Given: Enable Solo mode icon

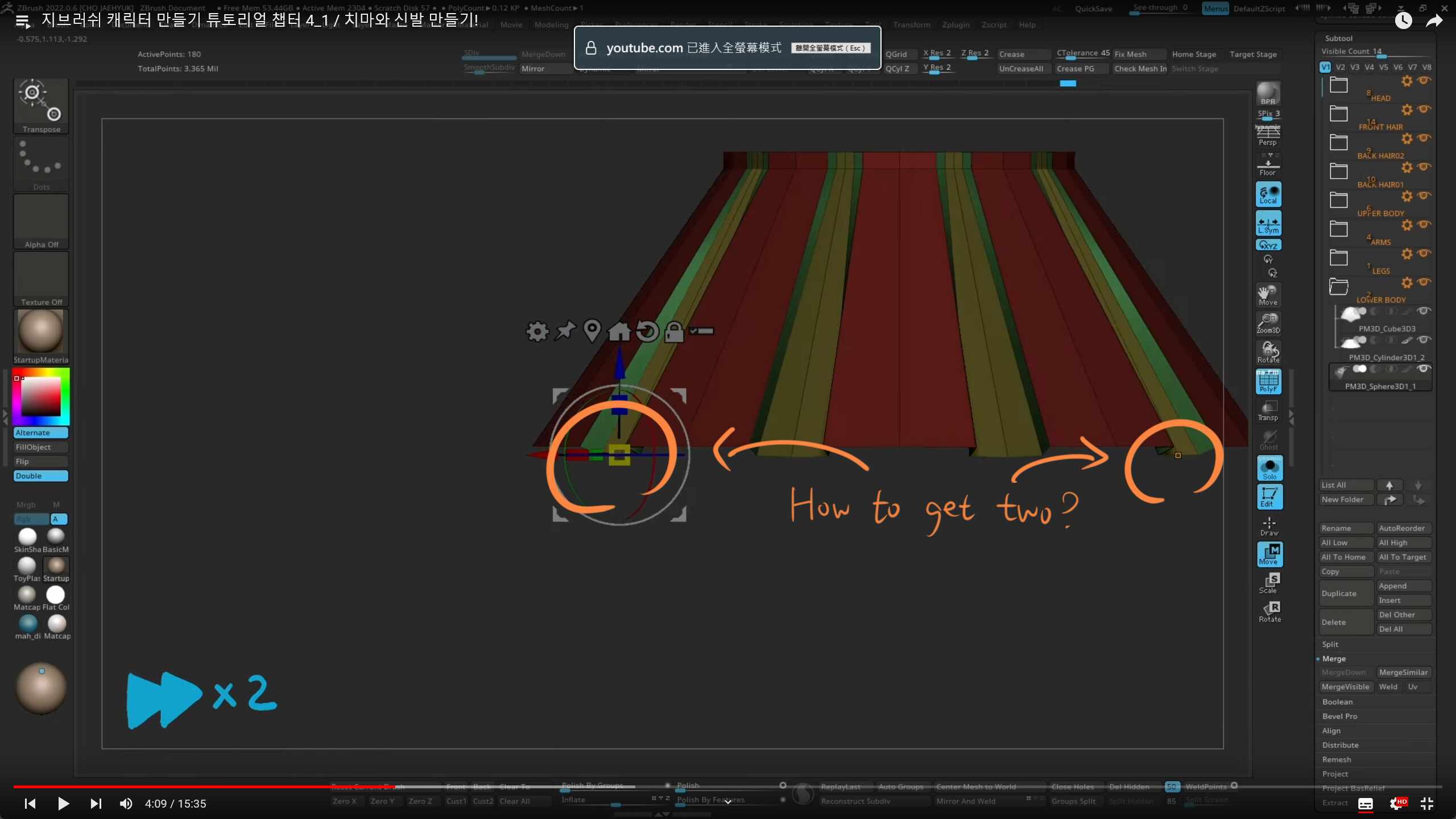Looking at the screenshot, I should 1269,469.
